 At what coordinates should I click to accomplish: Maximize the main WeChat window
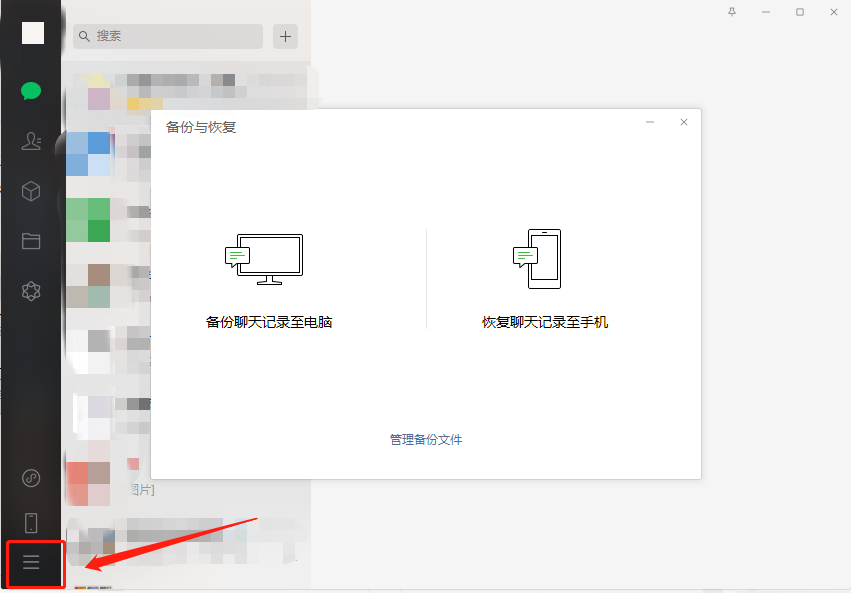coord(800,12)
